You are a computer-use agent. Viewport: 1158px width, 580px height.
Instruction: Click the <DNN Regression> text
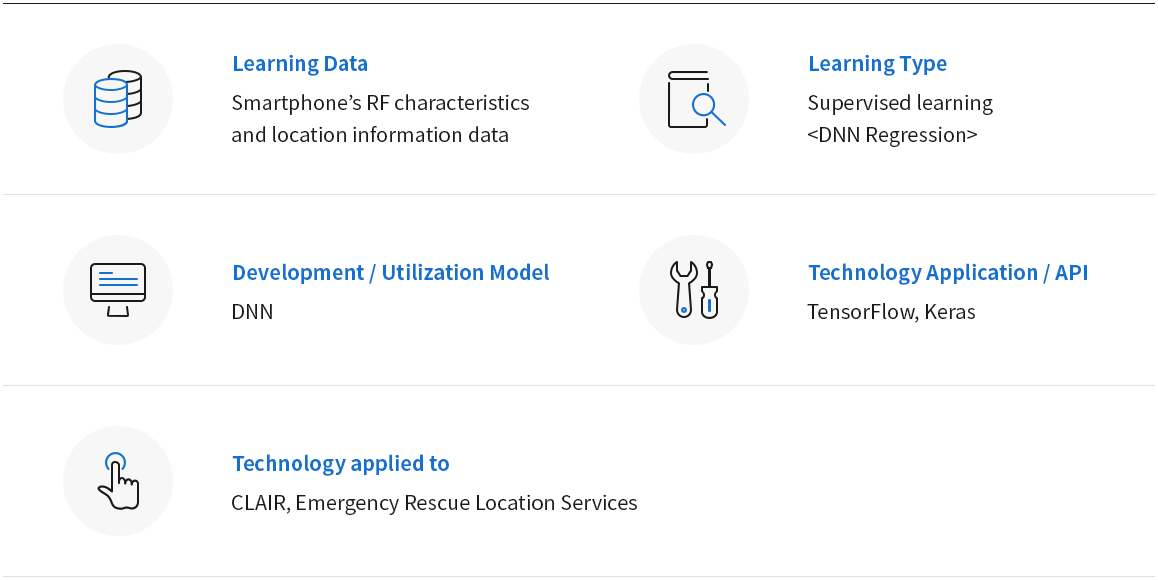(892, 135)
